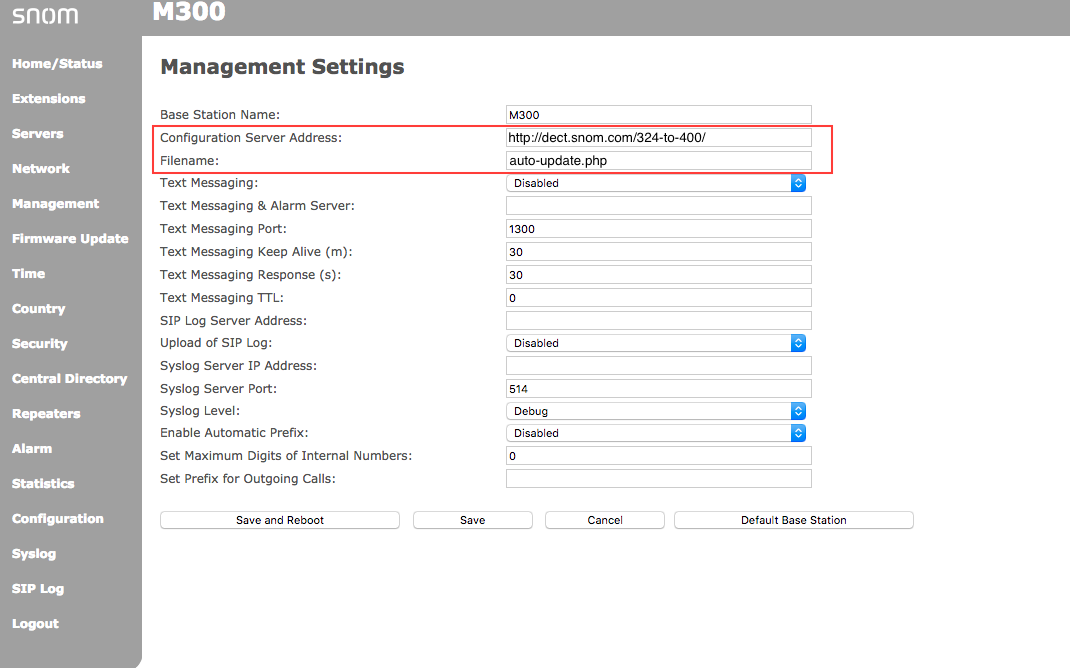
Task: Open Configuration page in sidebar
Action: [x=58, y=519]
